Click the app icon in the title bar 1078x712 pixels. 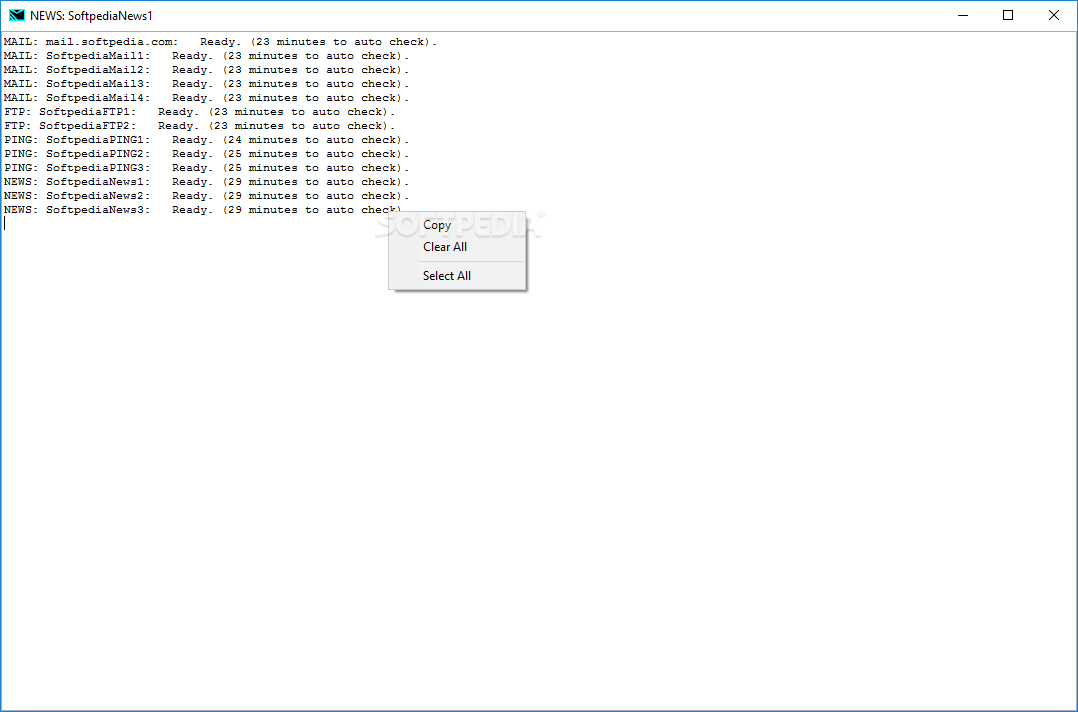[x=16, y=15]
